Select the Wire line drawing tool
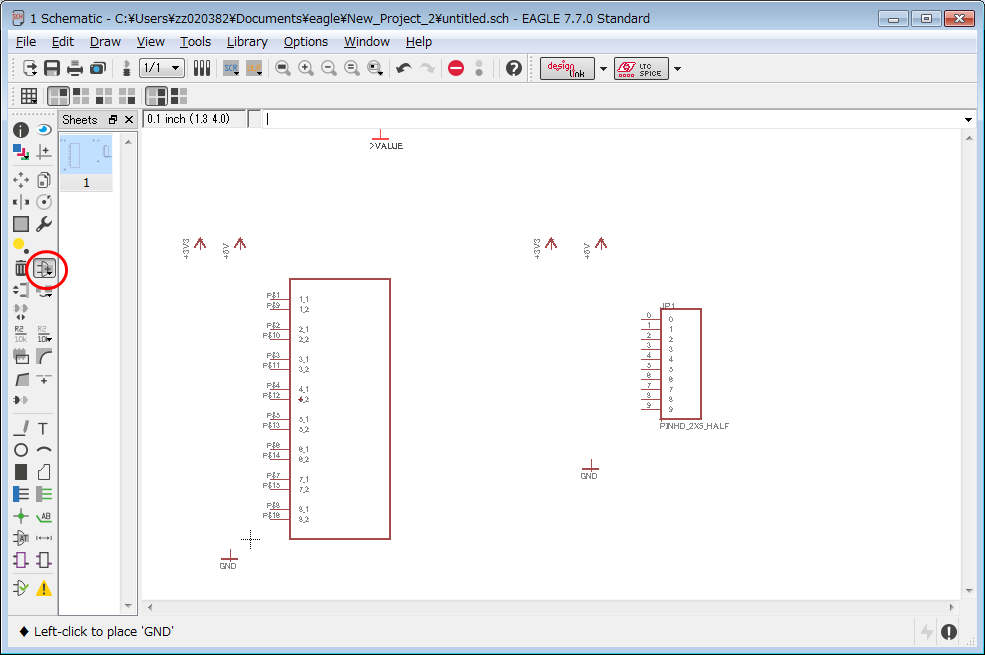The width and height of the screenshot is (985, 655). pyautogui.click(x=21, y=428)
